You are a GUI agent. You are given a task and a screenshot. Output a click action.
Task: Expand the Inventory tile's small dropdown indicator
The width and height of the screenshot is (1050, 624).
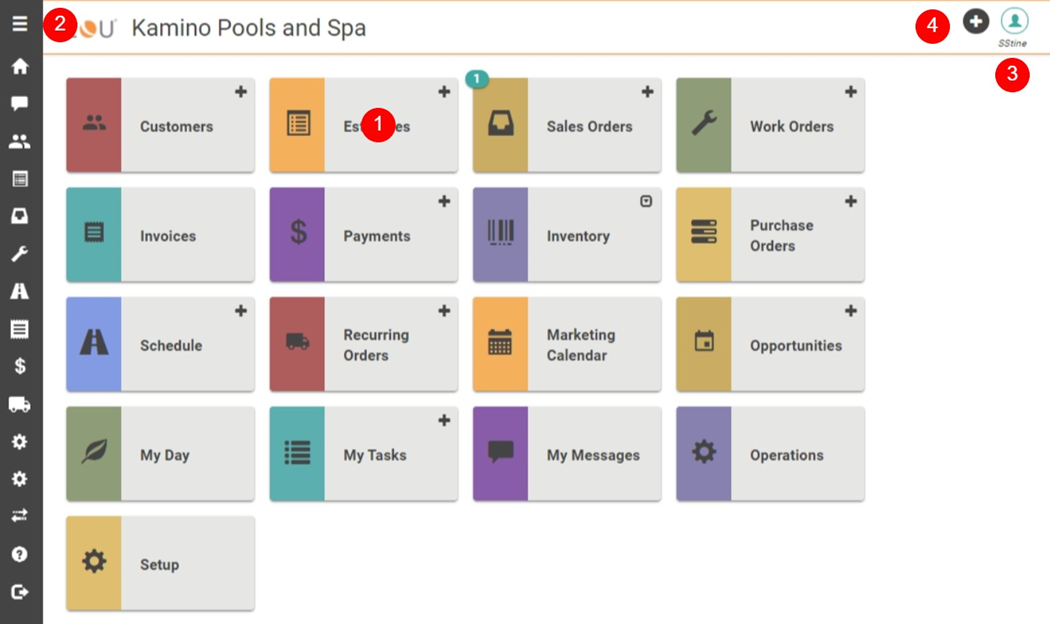tap(646, 201)
